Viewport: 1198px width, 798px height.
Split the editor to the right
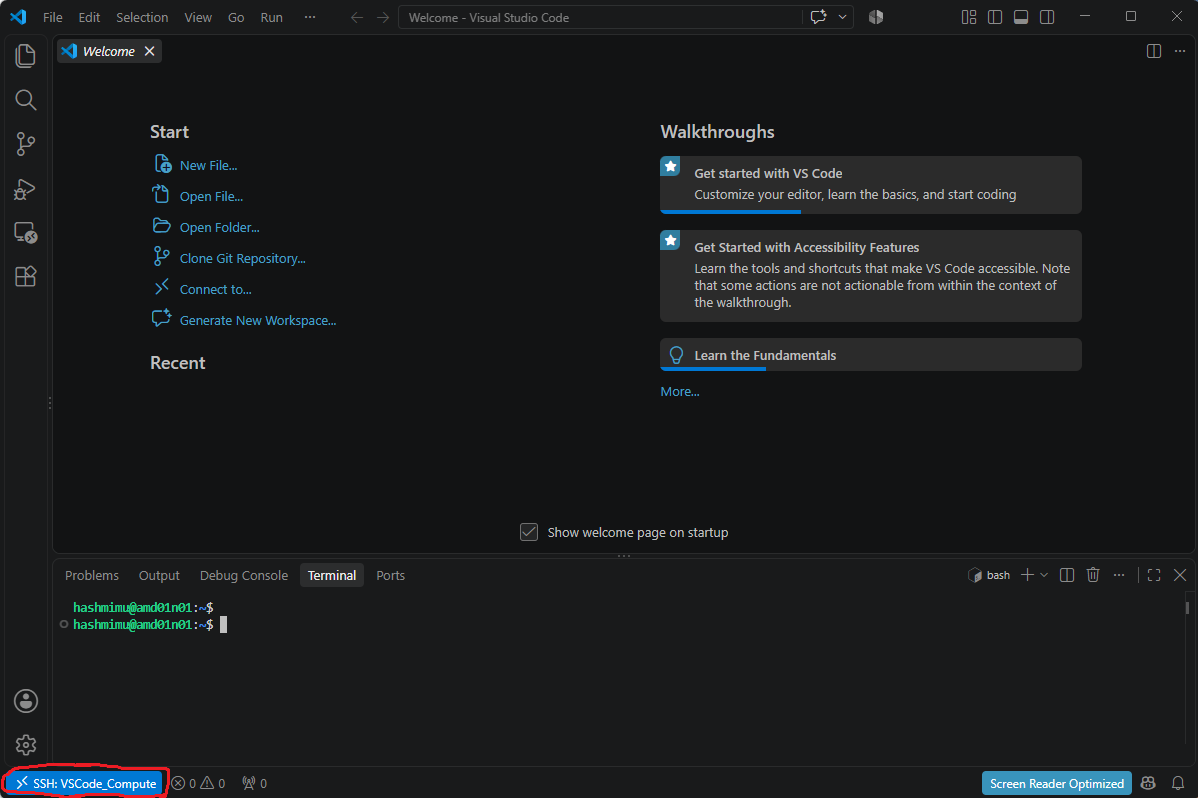pos(1154,51)
